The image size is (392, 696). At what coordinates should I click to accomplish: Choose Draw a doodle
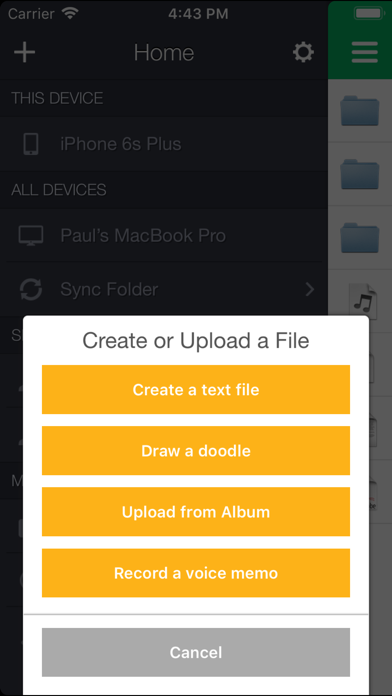pos(196,451)
